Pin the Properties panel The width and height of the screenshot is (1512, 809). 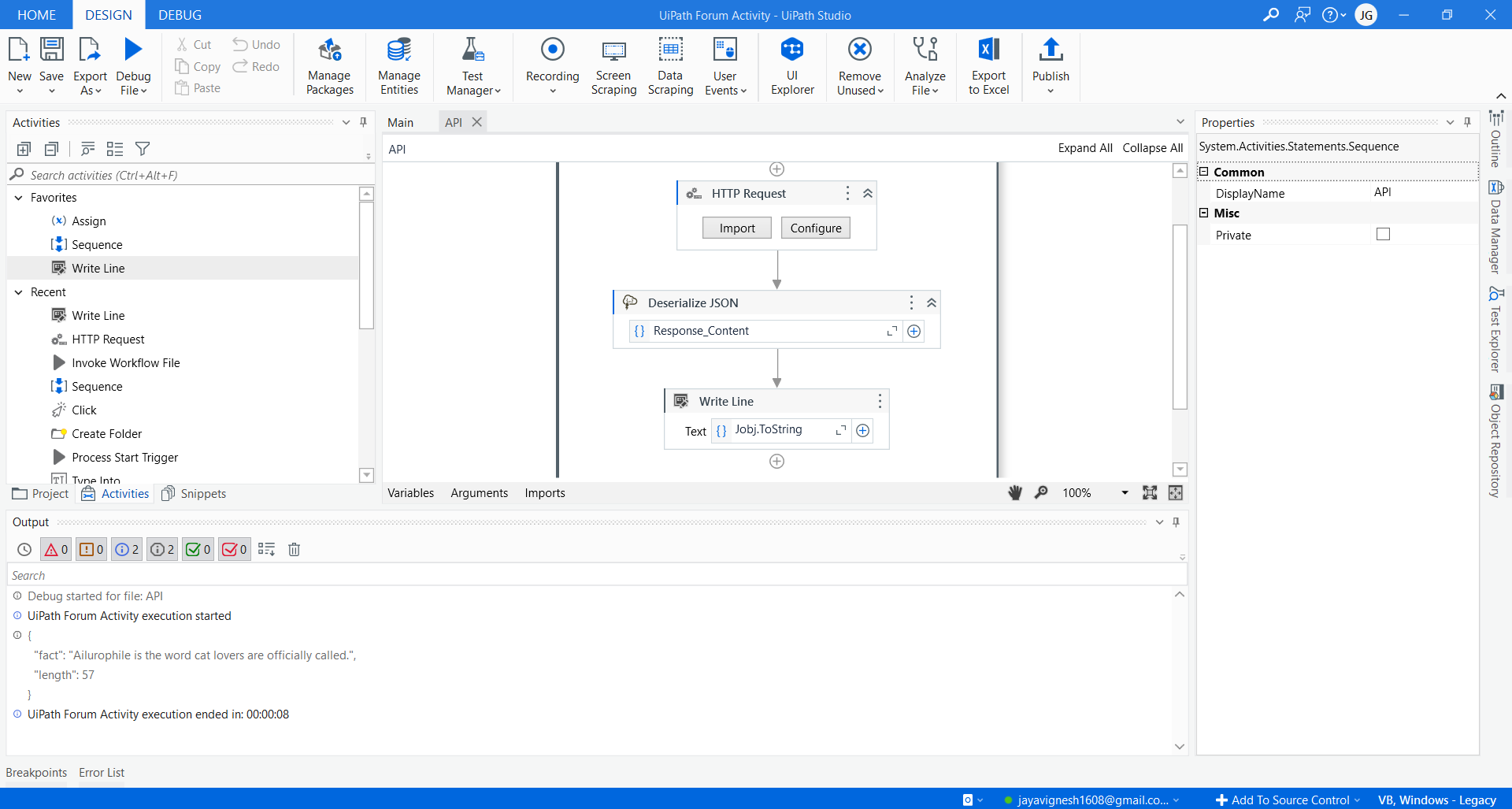click(1467, 122)
